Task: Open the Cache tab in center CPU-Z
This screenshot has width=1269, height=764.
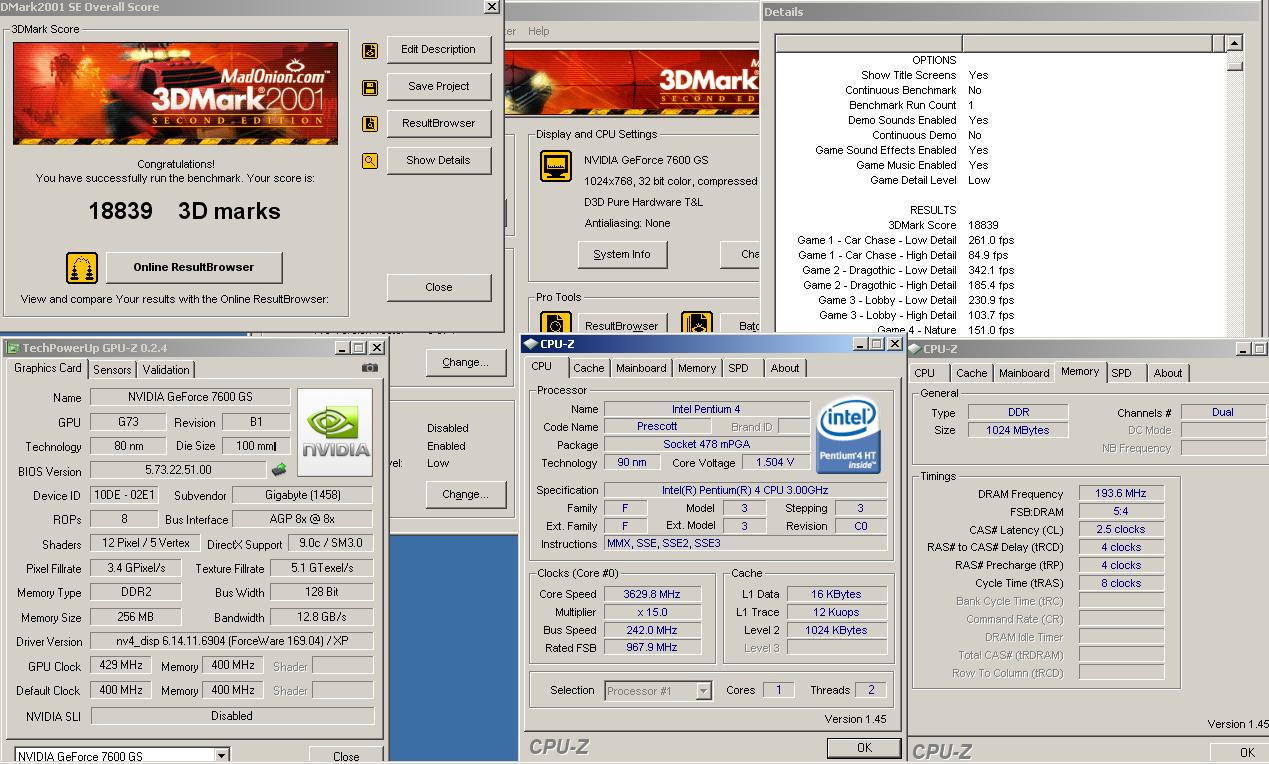Action: tap(589, 368)
